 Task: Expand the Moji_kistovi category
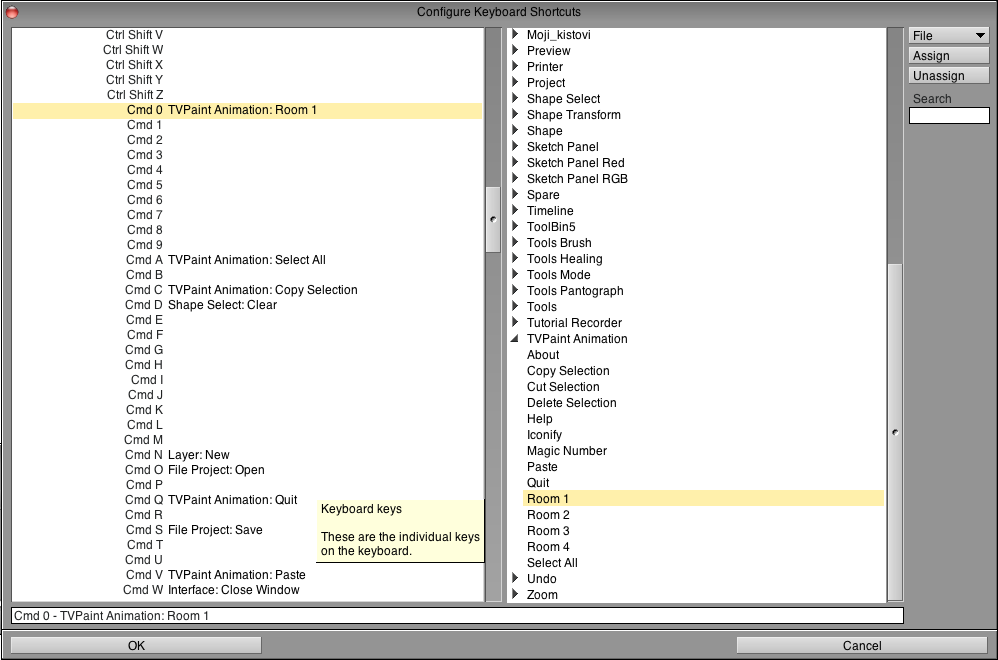pos(516,34)
